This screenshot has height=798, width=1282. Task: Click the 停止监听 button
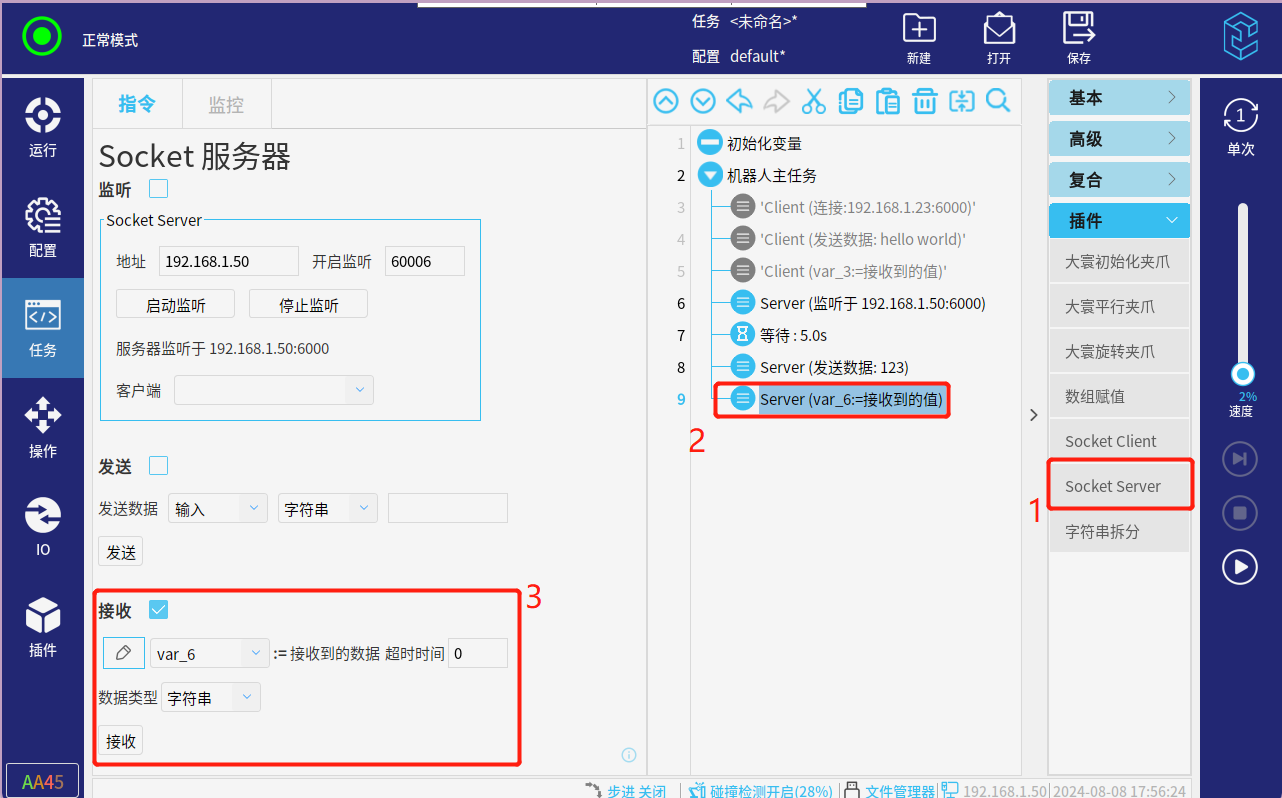pos(308,305)
